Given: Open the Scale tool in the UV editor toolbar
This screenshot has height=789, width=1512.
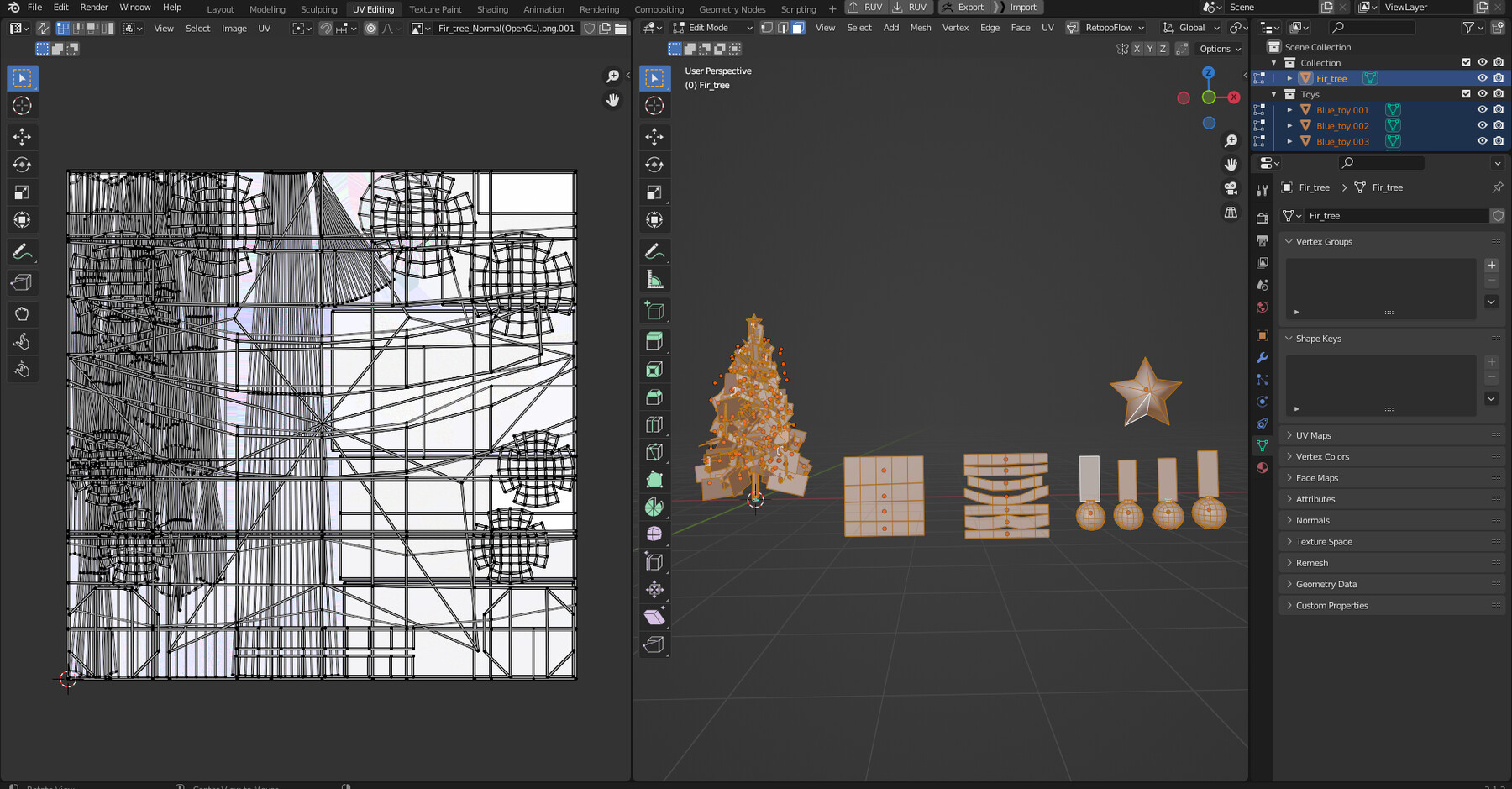Looking at the screenshot, I should (x=22, y=192).
